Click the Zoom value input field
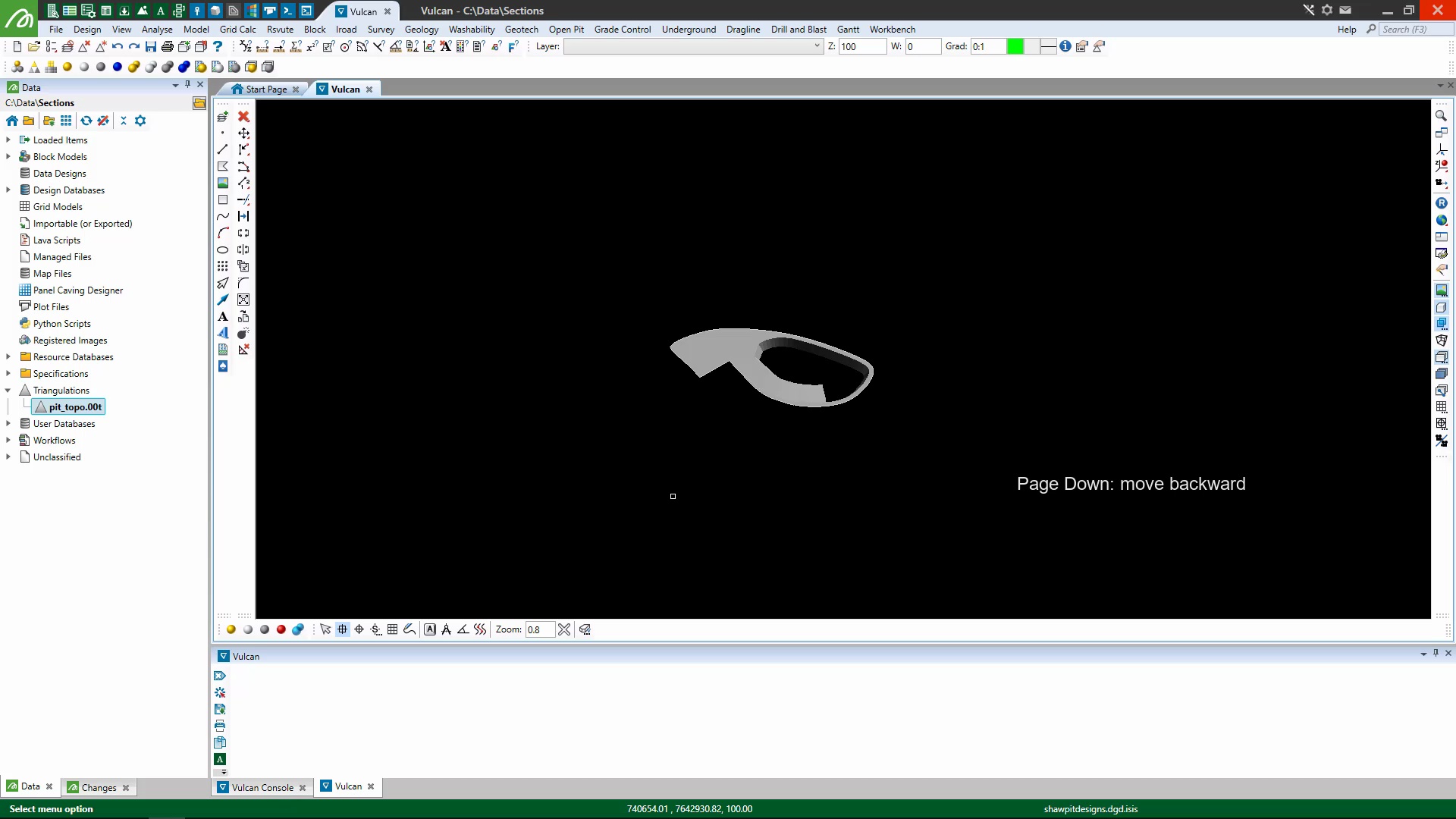Viewport: 1456px width, 819px height. tap(539, 629)
